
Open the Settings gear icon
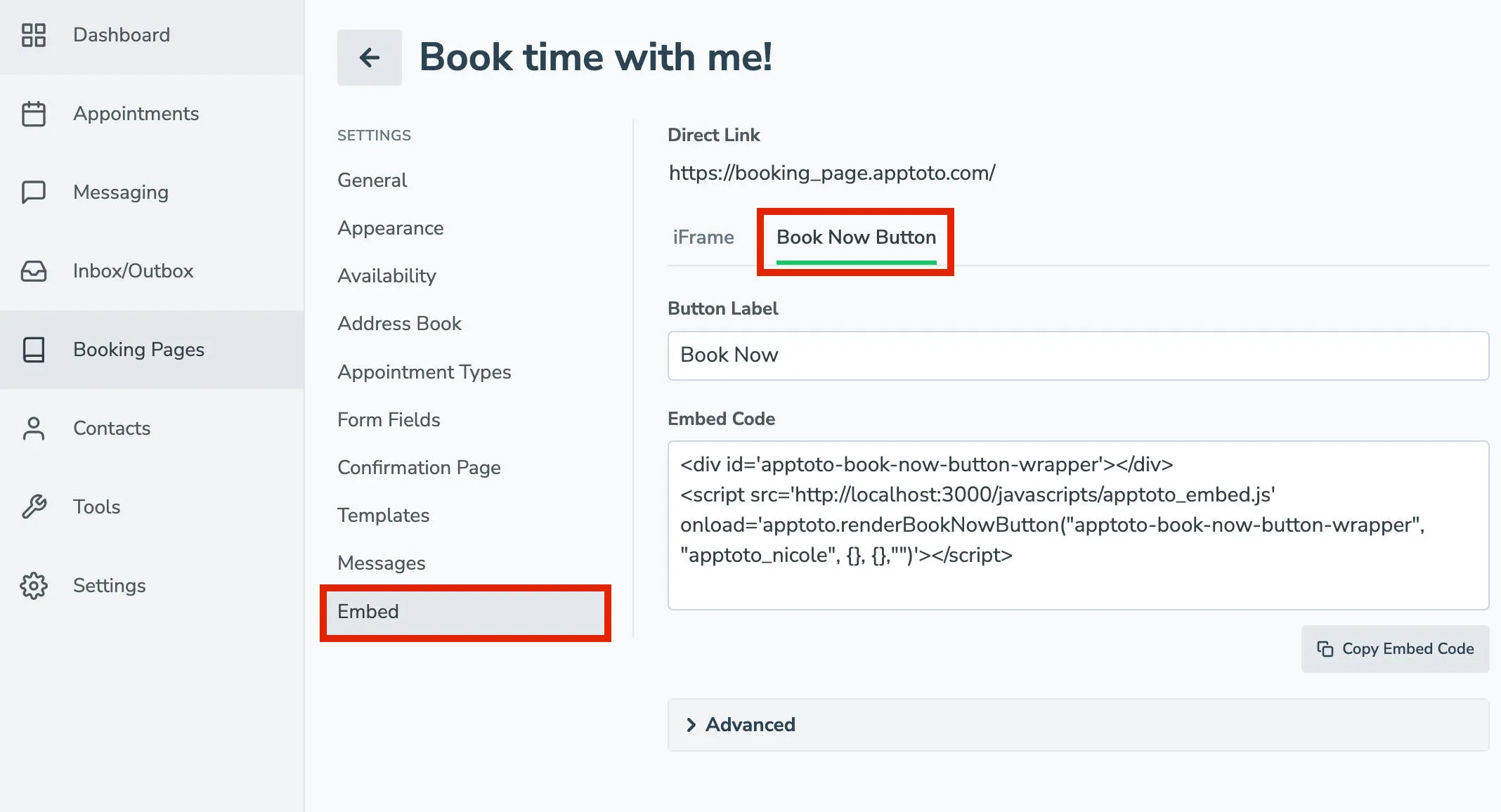pos(33,585)
